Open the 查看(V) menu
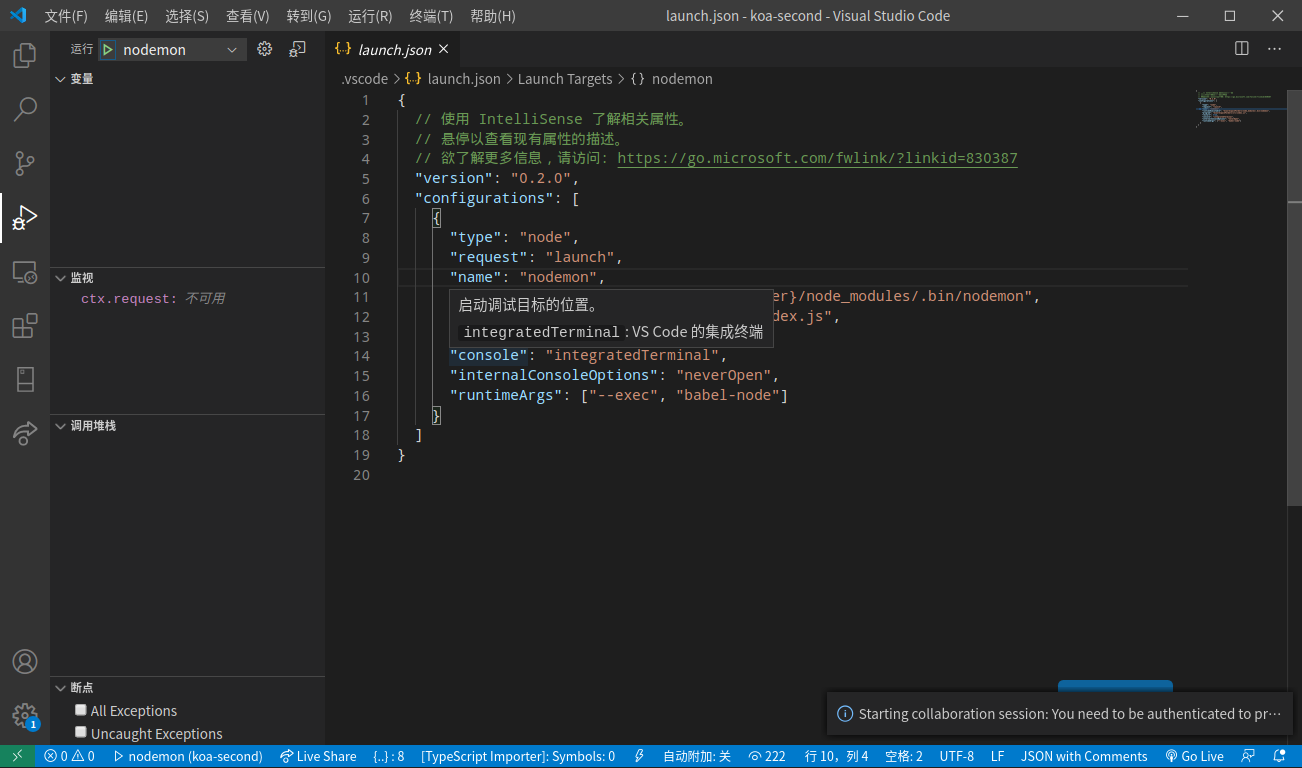Viewport: 1302px width, 768px height. 247,16
